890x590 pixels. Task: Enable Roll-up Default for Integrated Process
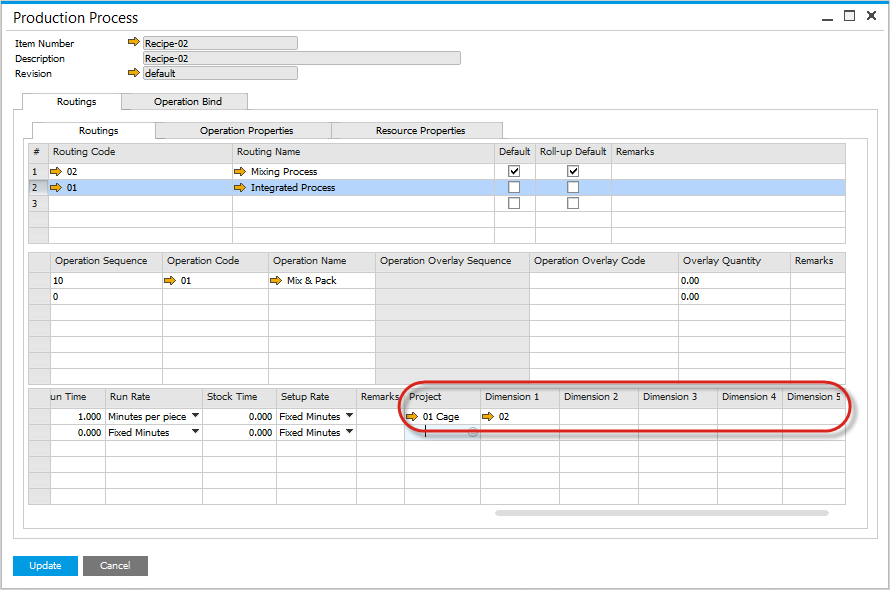573,188
